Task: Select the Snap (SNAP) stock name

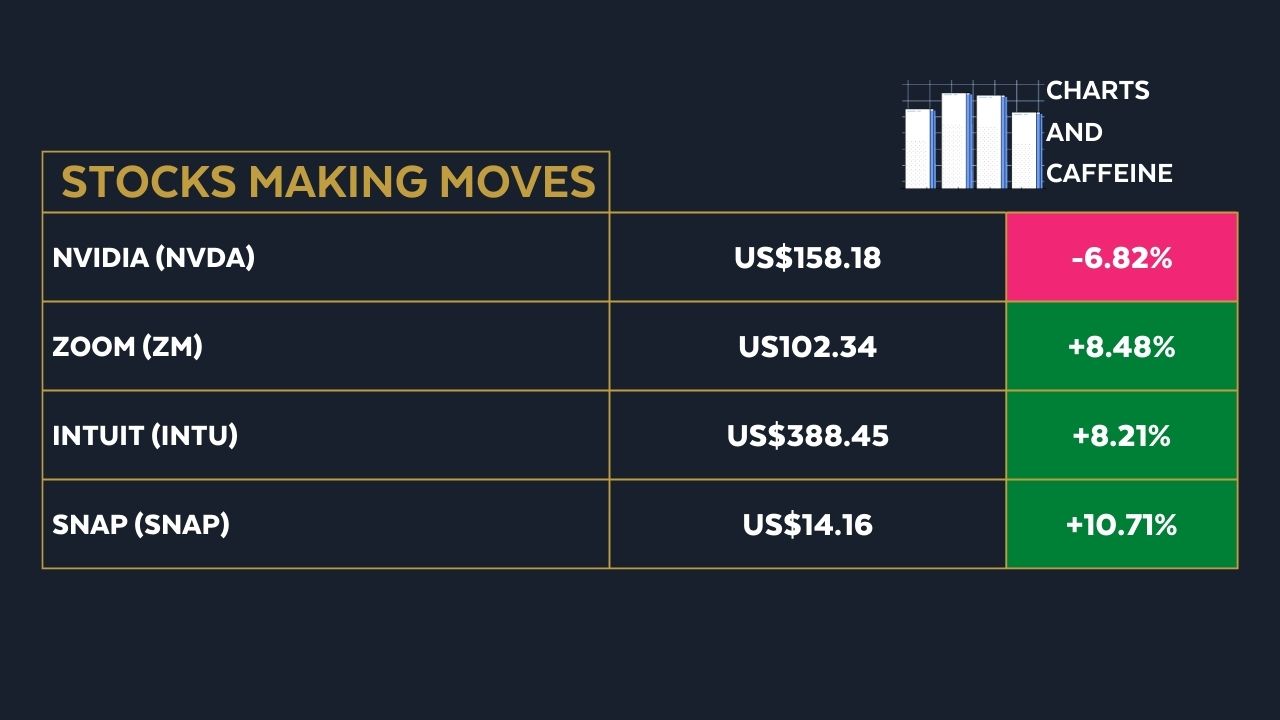Action: point(141,524)
